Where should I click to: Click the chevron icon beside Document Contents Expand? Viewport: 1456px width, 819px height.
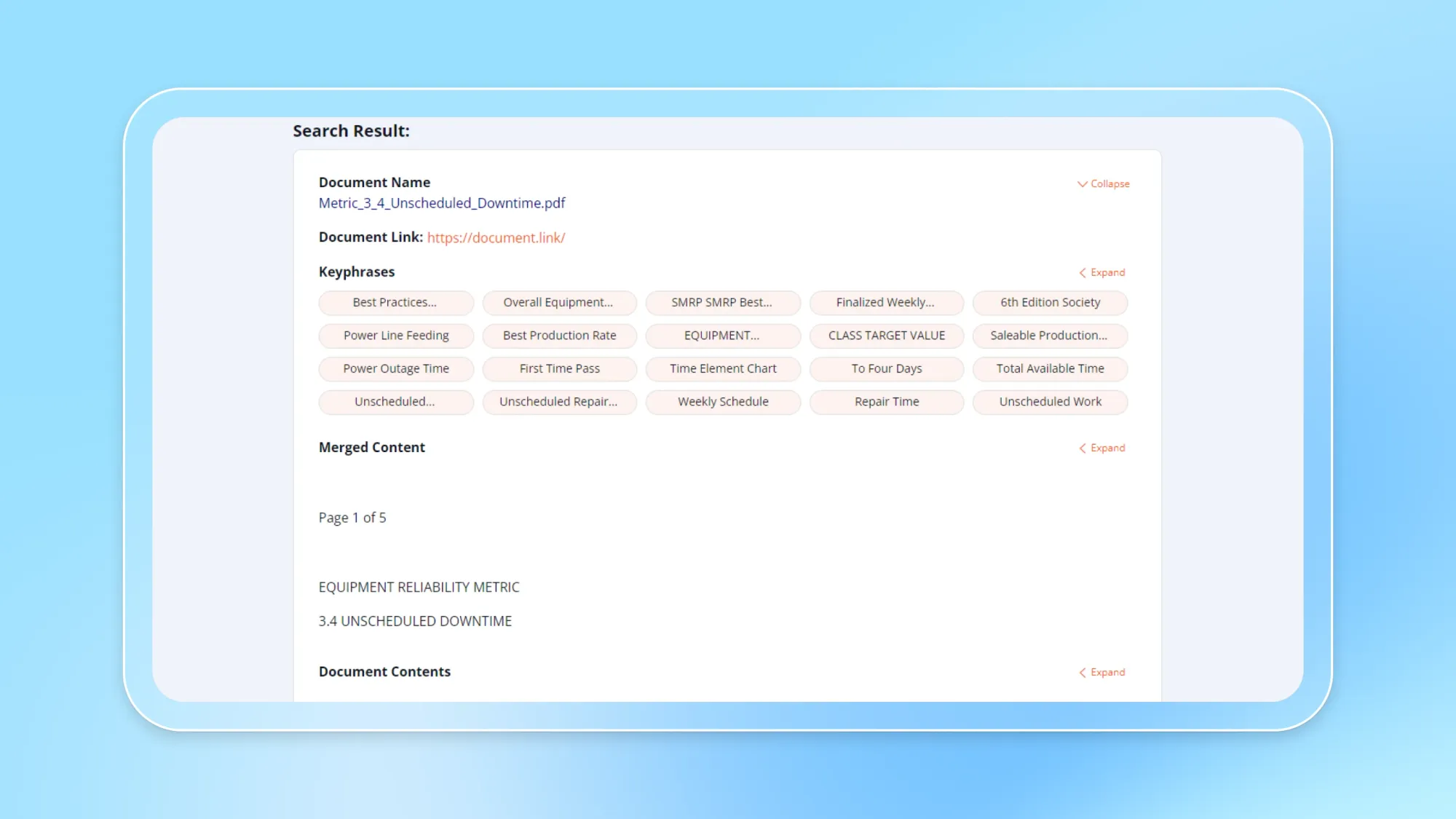pyautogui.click(x=1083, y=673)
